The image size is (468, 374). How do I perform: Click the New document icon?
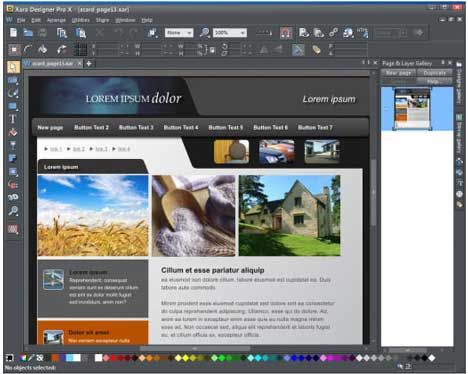tap(13, 32)
